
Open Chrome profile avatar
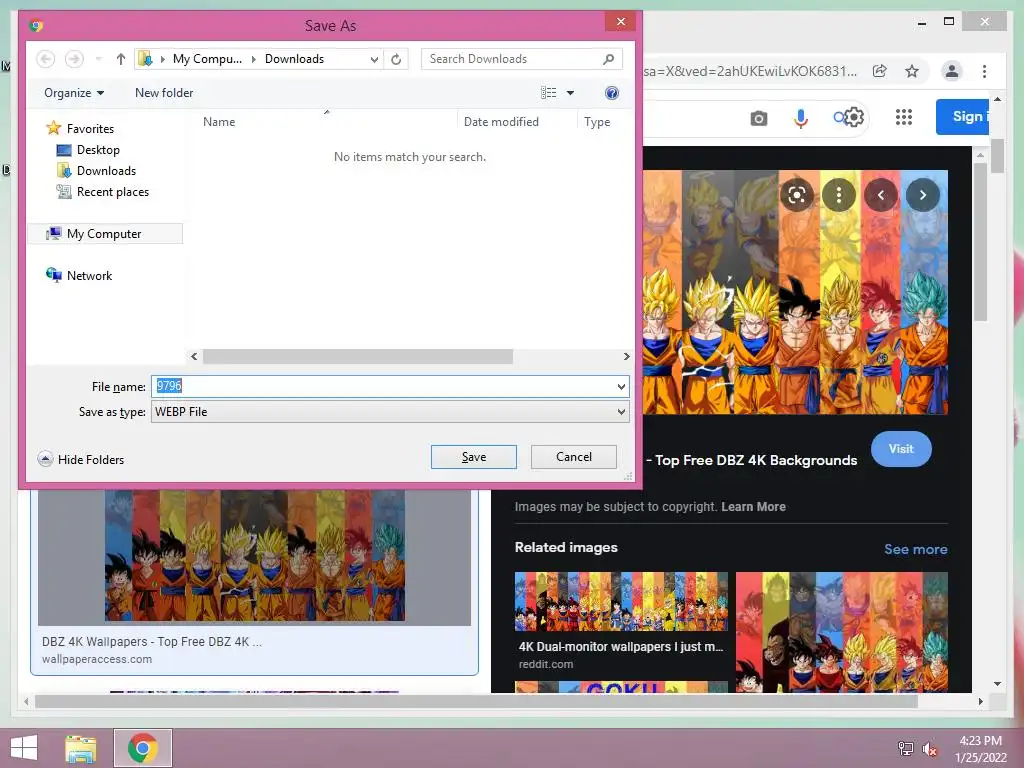[952, 71]
